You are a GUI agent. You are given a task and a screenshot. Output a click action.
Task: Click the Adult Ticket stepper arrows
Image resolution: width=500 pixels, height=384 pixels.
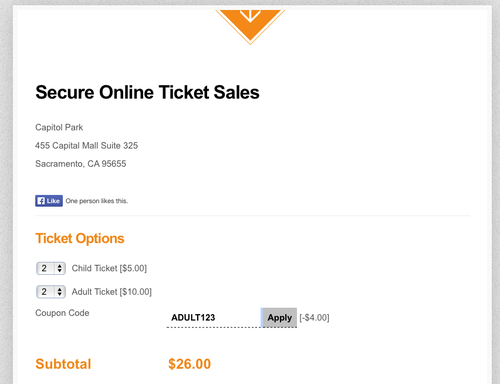point(60,292)
